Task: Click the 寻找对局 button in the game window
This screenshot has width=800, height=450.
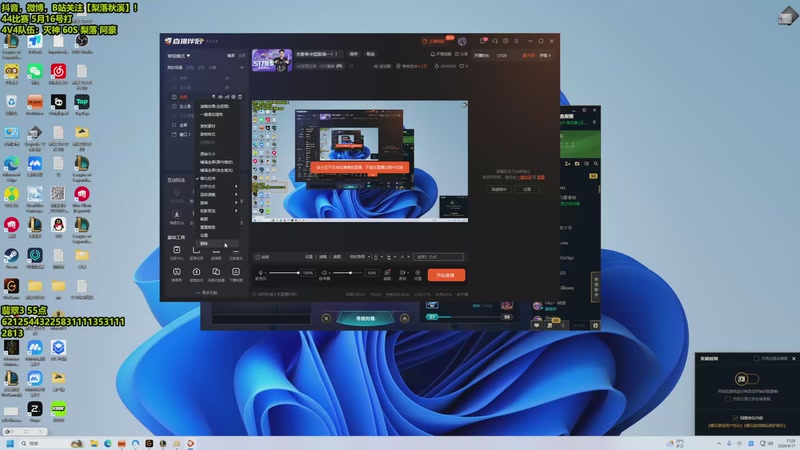Action: click(x=365, y=318)
